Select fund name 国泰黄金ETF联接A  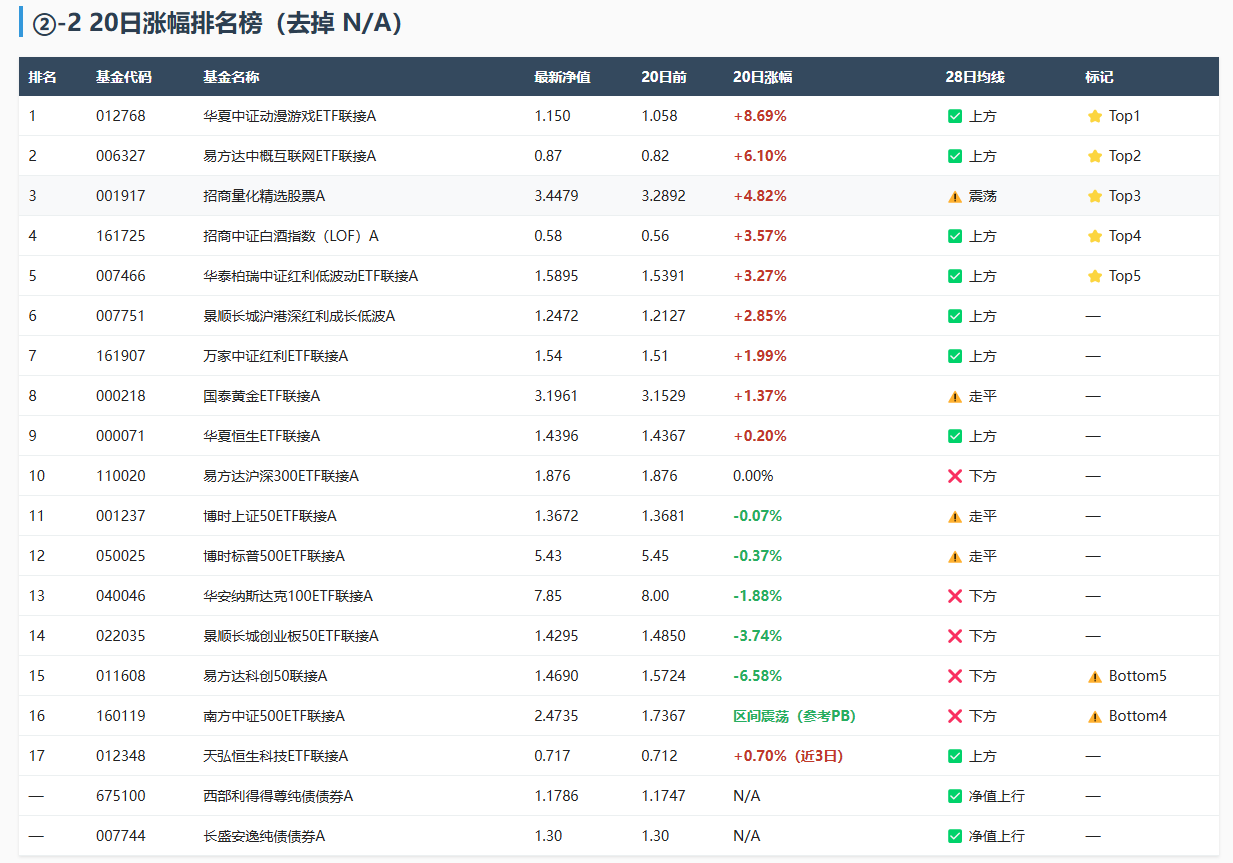(x=261, y=396)
